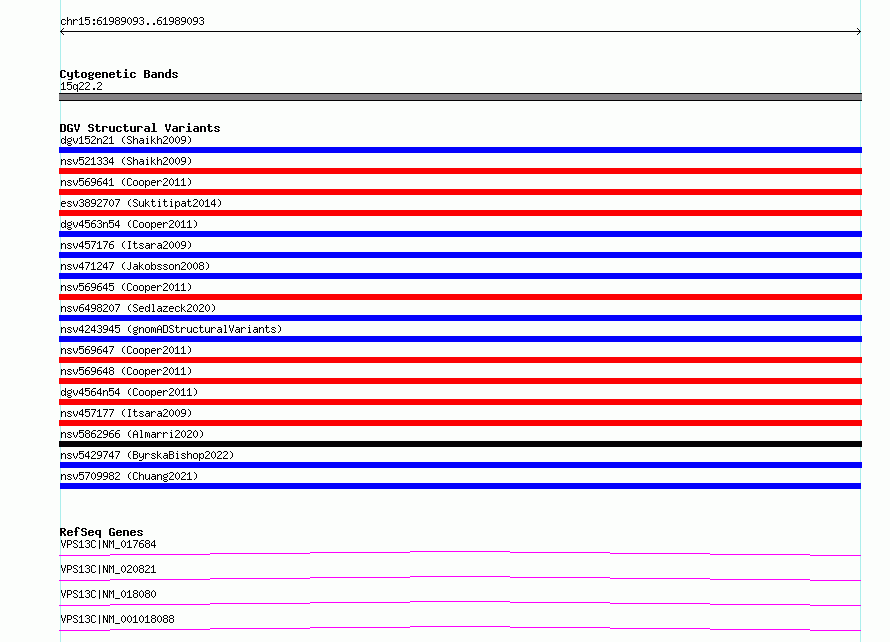This screenshot has width=890, height=642.
Task: Click the red bar under esv3892707
Action: click(x=460, y=213)
